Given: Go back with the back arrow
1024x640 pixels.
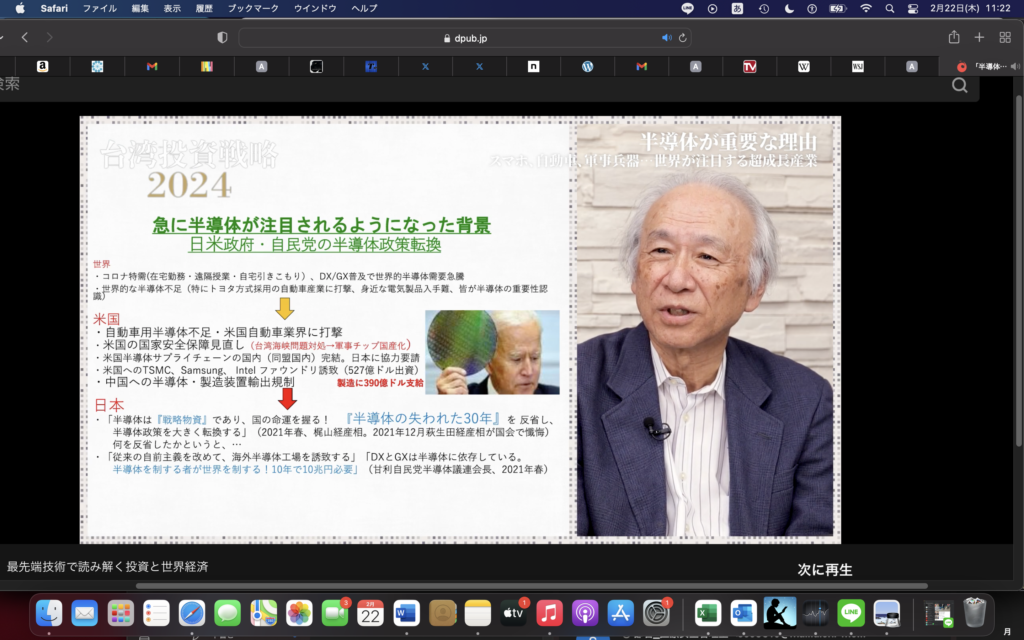Looking at the screenshot, I should [25, 37].
